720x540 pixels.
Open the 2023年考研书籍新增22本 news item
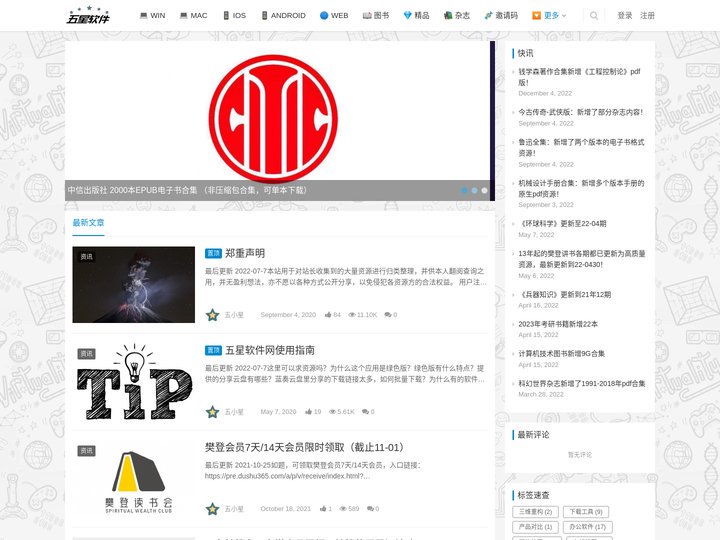pos(558,324)
